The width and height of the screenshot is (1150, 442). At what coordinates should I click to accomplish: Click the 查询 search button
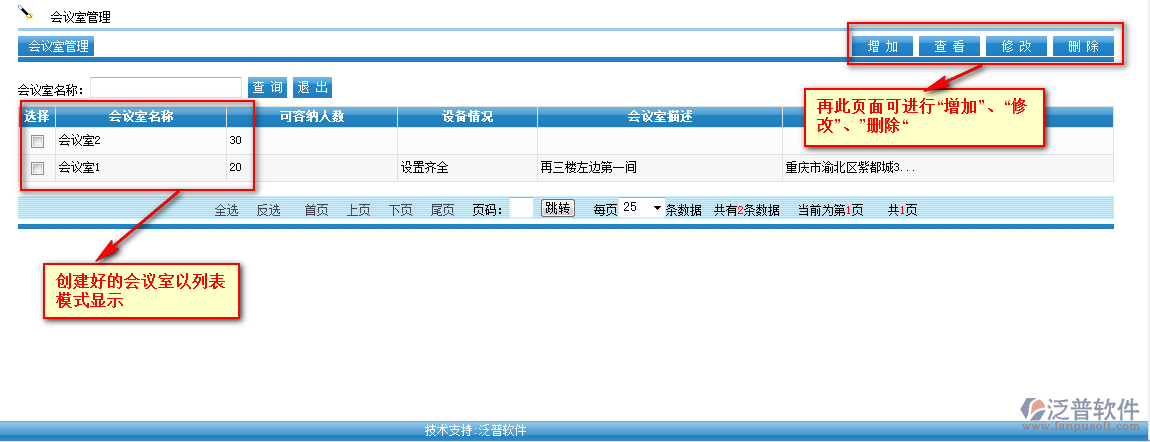[267, 88]
